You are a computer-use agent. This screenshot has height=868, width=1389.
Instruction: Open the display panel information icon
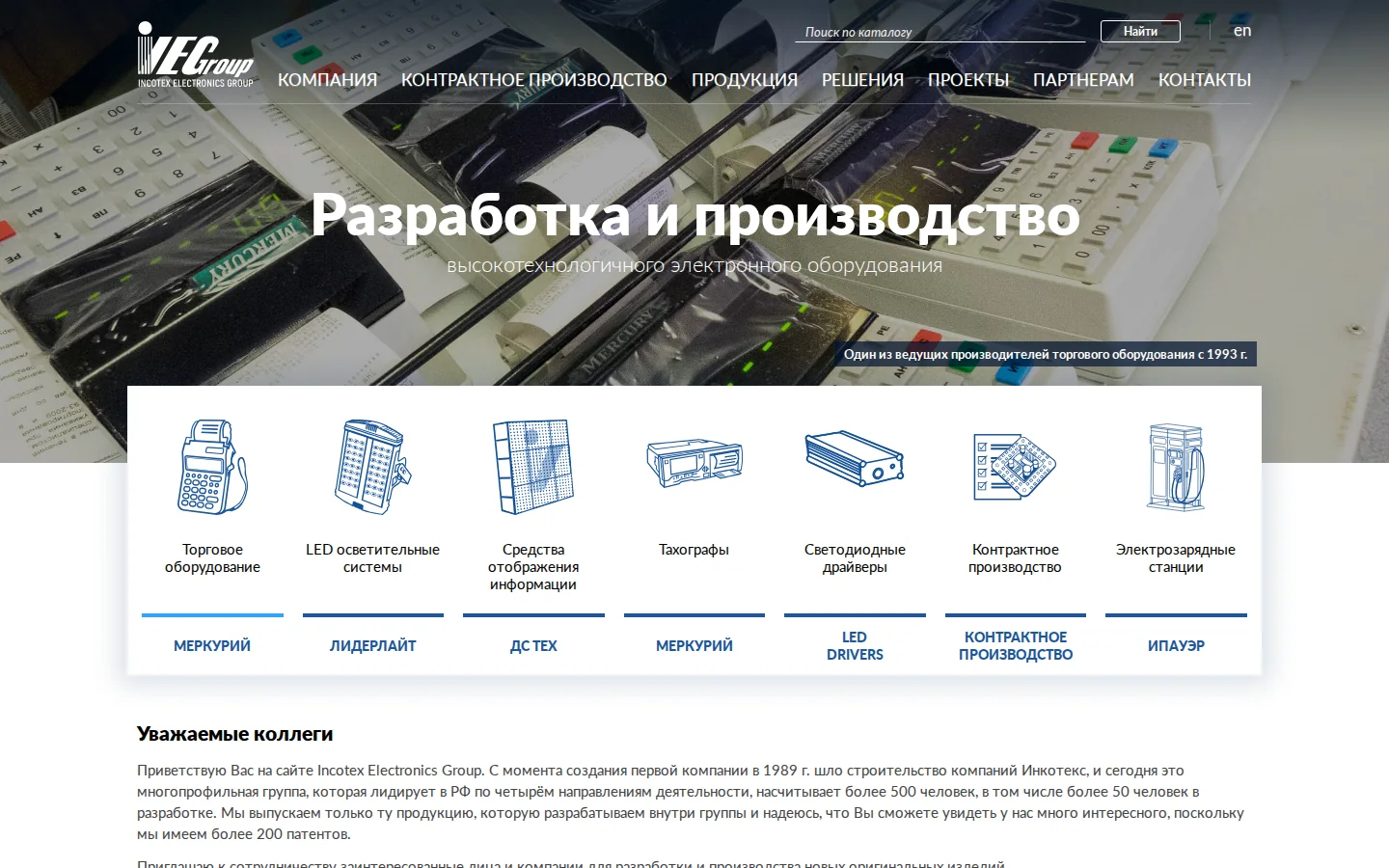(x=533, y=466)
